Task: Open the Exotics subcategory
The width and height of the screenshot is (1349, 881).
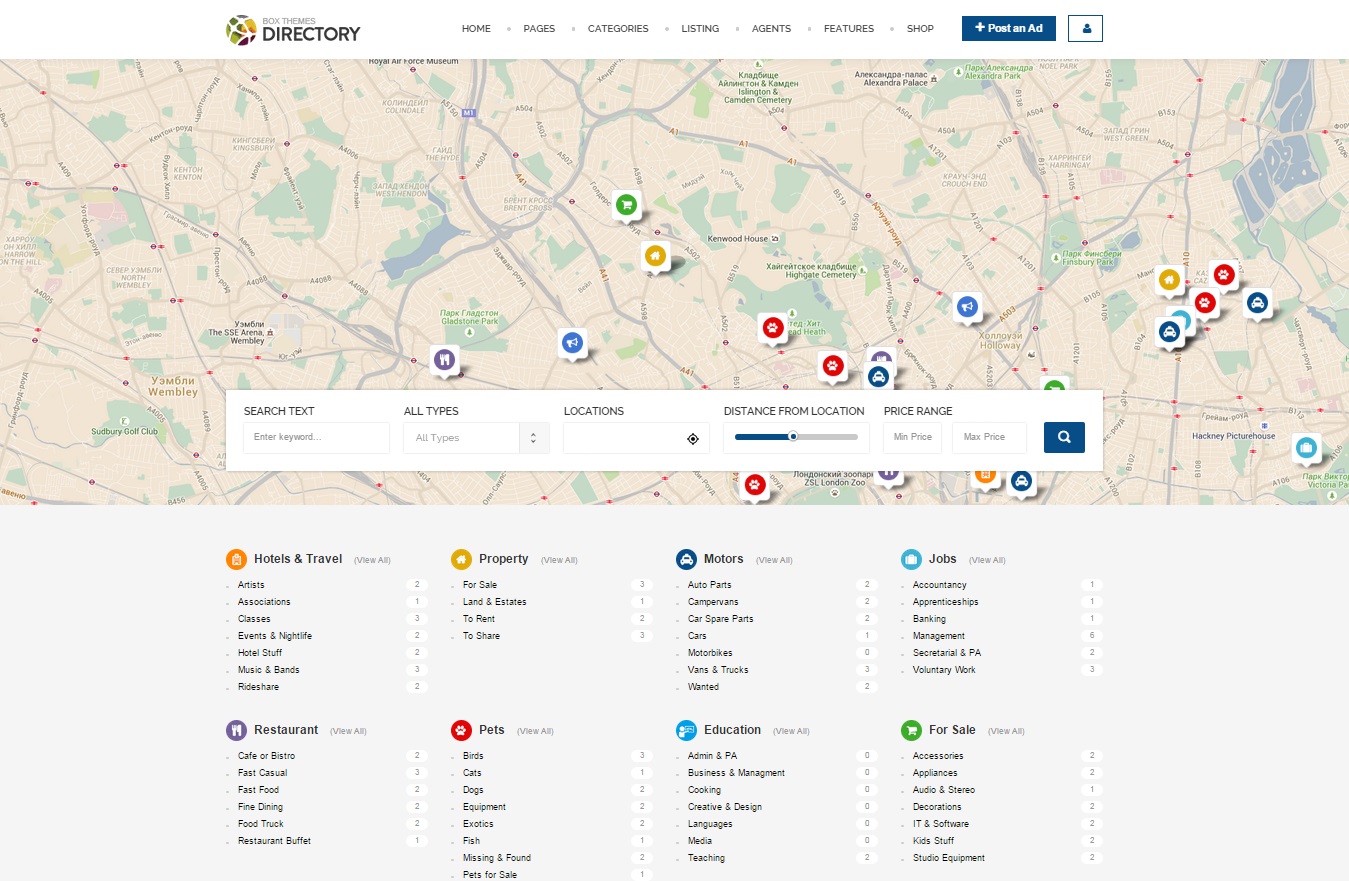Action: pyautogui.click(x=478, y=824)
